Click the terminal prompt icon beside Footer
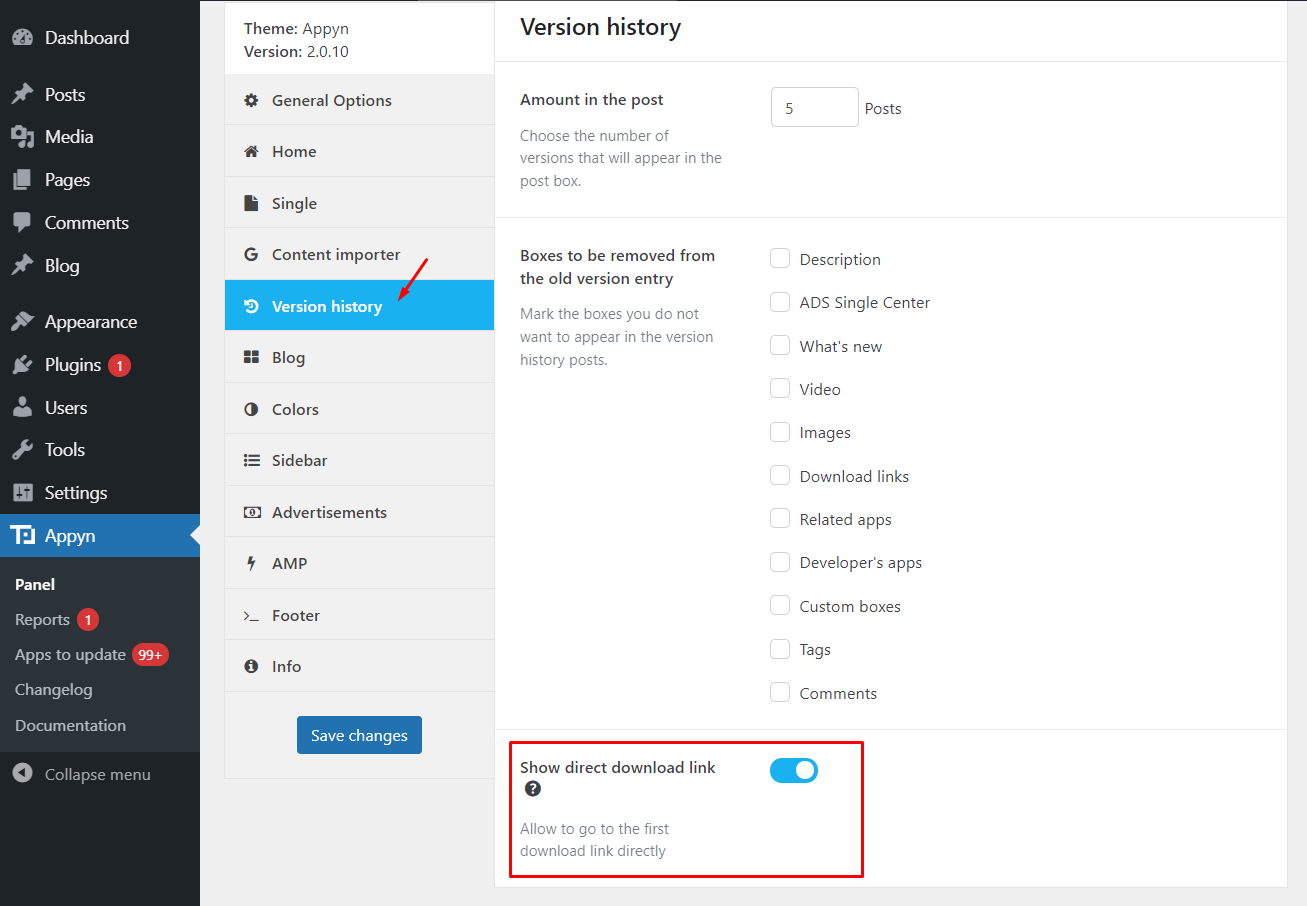 click(251, 616)
